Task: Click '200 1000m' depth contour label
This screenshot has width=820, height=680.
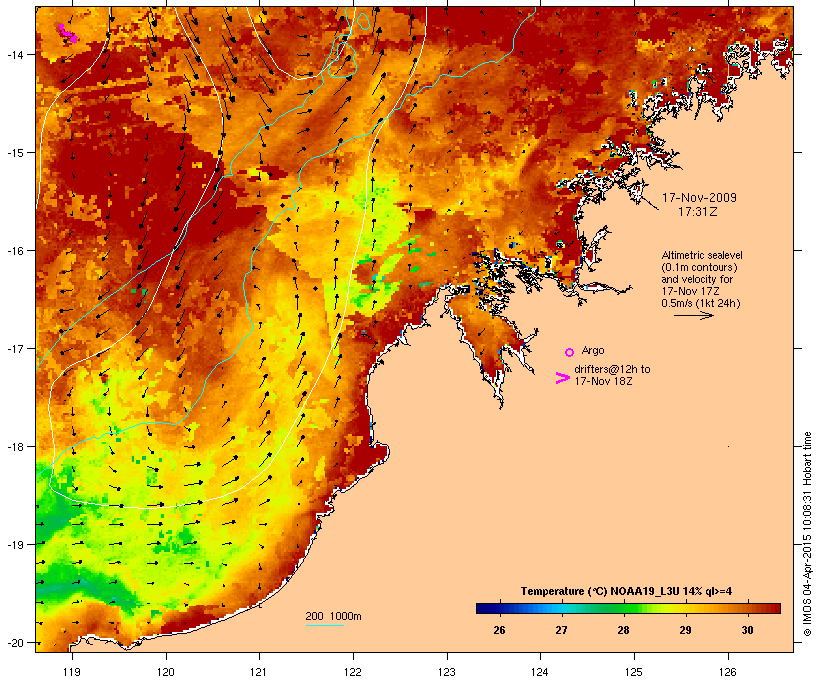Action: coord(333,616)
